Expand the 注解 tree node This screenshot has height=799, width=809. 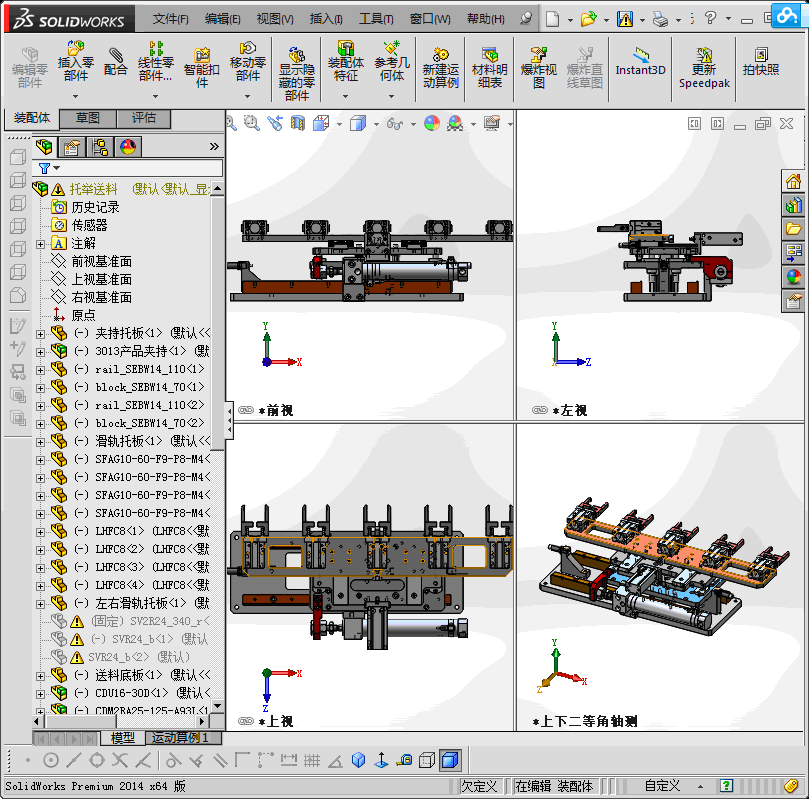click(x=40, y=244)
